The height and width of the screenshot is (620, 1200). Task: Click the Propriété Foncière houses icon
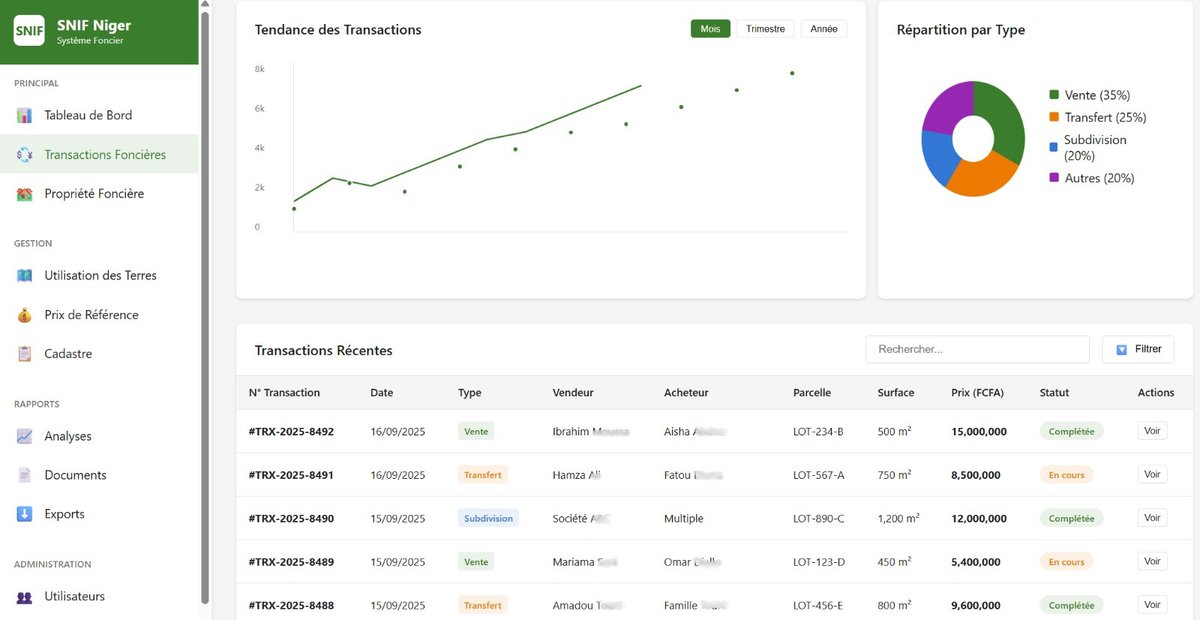(x=24, y=194)
